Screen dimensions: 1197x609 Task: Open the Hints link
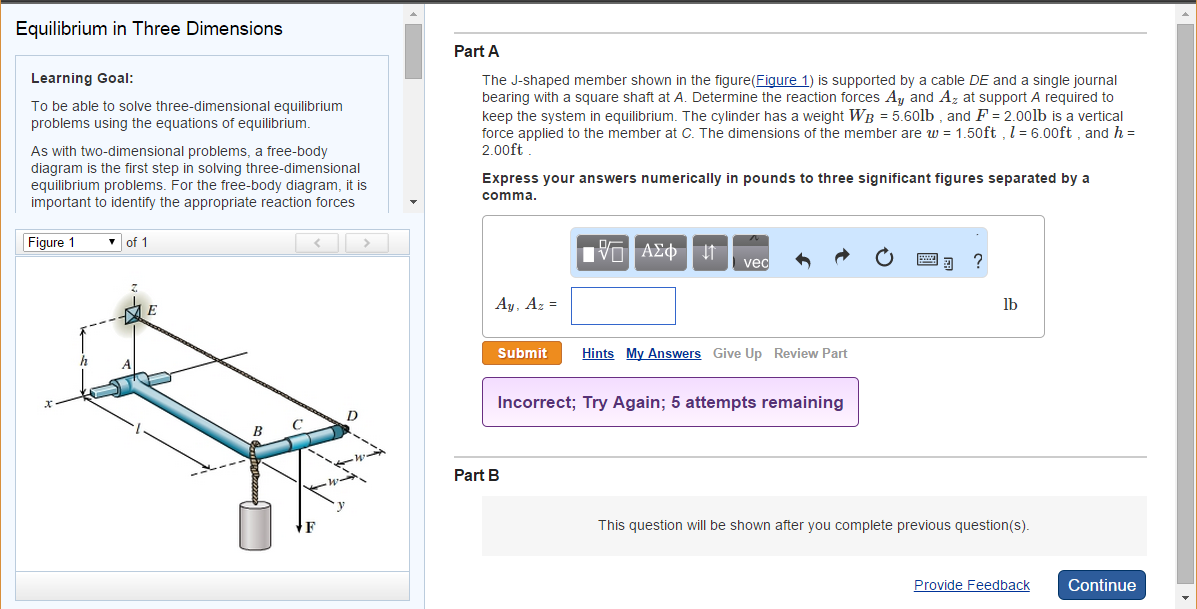597,353
